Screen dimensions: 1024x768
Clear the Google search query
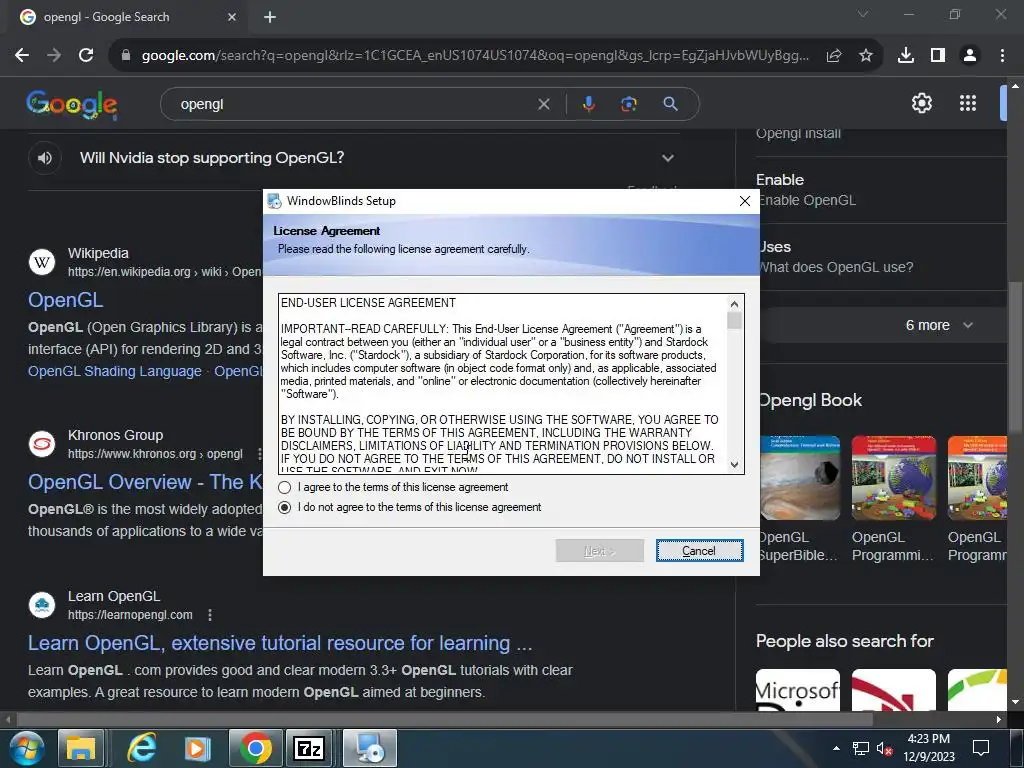click(x=543, y=104)
